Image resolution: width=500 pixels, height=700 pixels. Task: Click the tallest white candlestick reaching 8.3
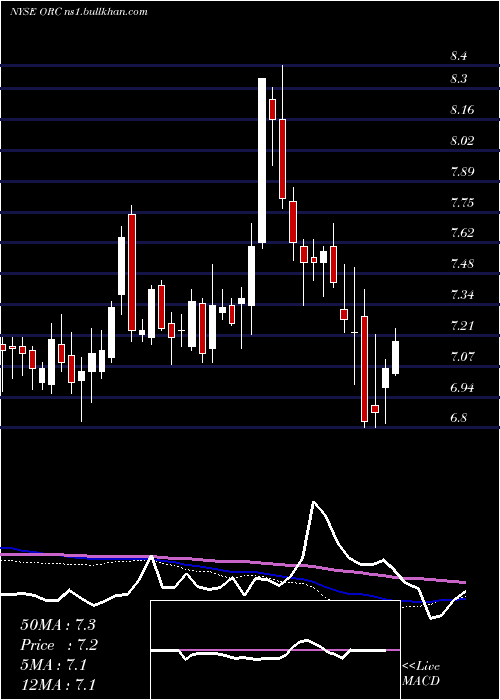[262, 161]
